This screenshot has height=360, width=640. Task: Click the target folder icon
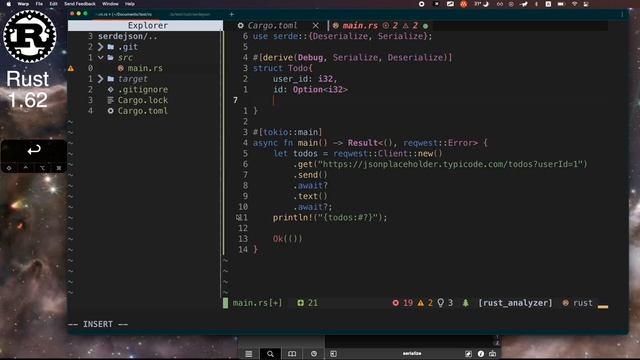click(111, 79)
